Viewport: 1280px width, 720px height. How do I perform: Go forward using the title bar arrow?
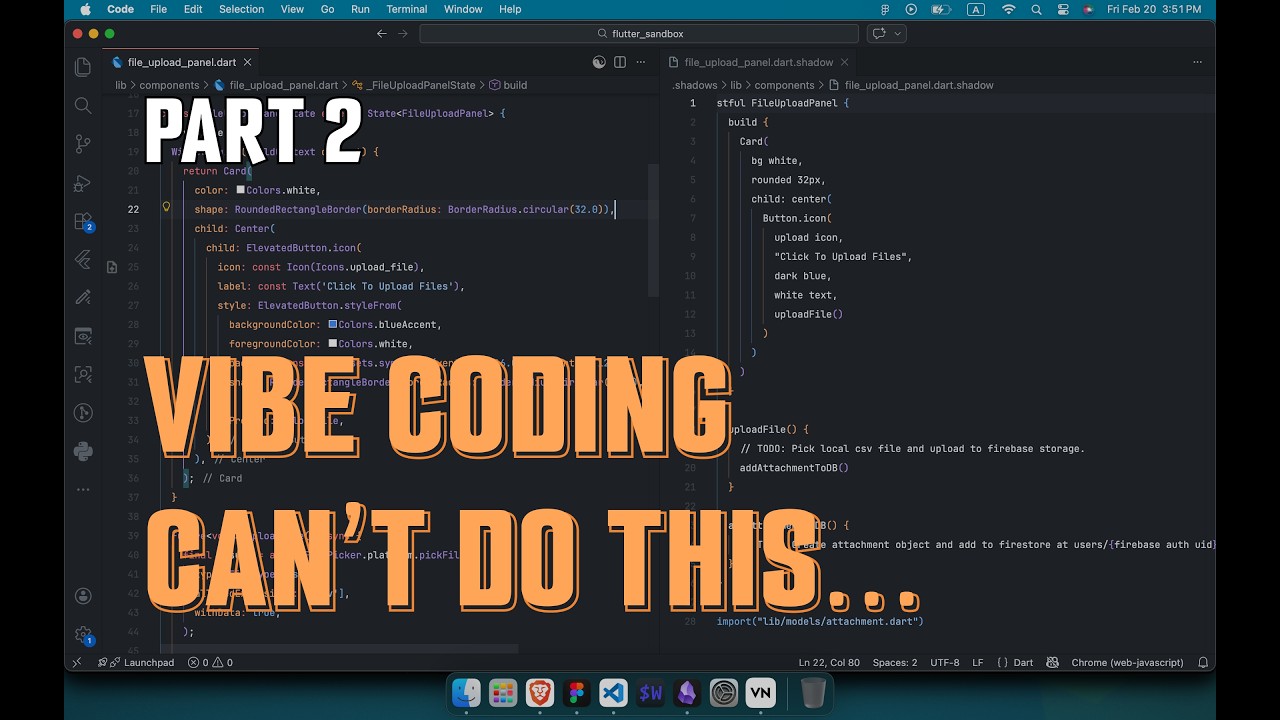pos(403,33)
